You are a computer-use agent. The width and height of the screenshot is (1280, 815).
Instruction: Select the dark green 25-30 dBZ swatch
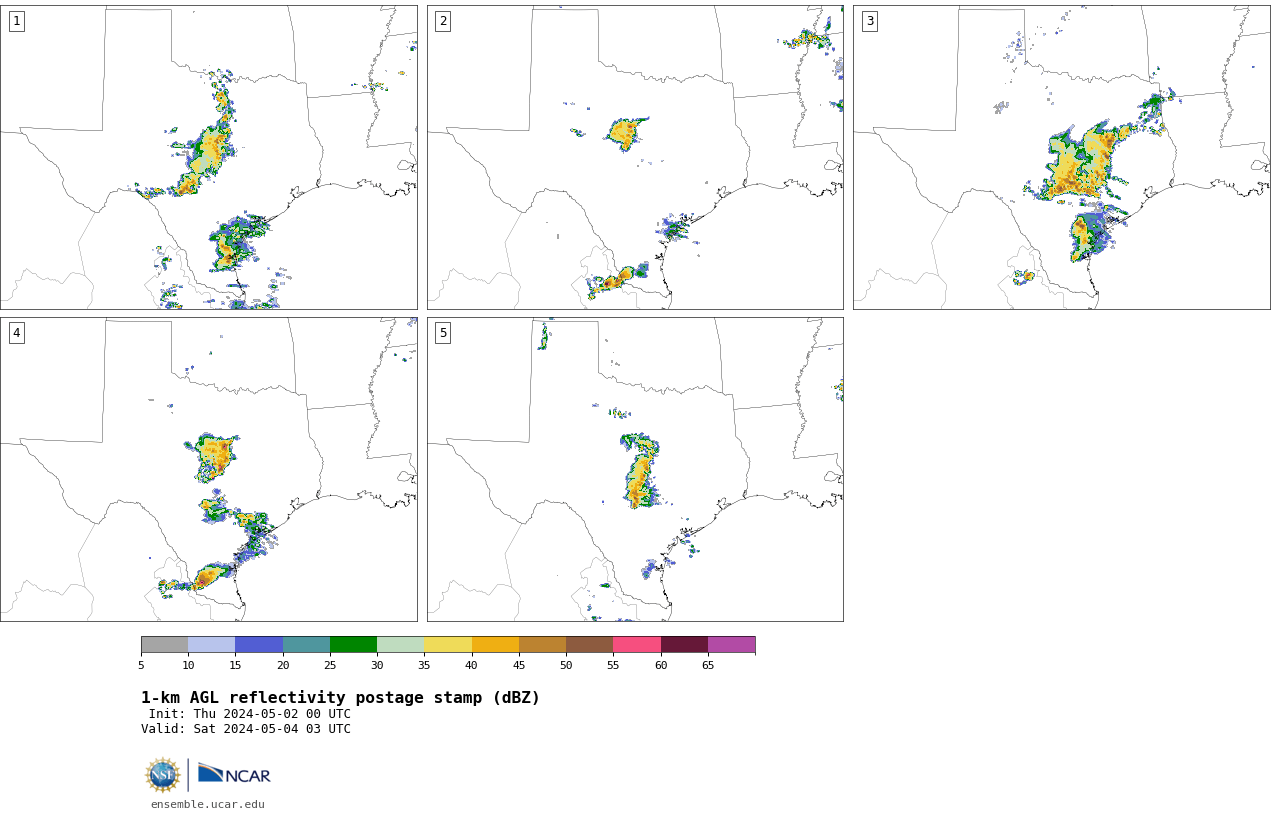click(353, 644)
